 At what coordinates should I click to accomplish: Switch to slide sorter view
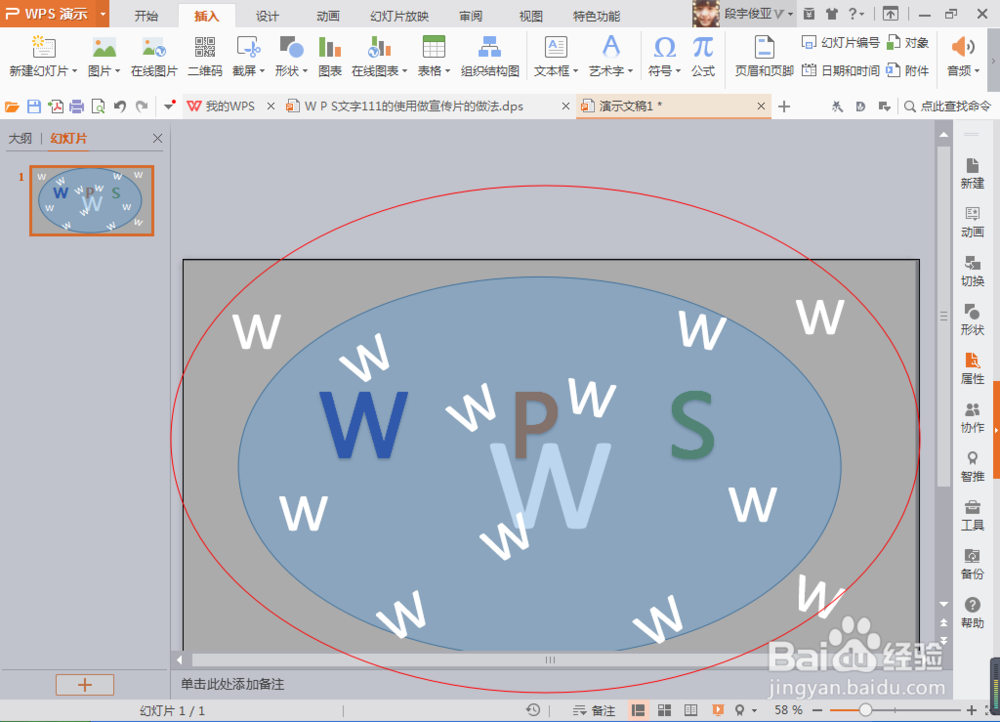(665, 710)
